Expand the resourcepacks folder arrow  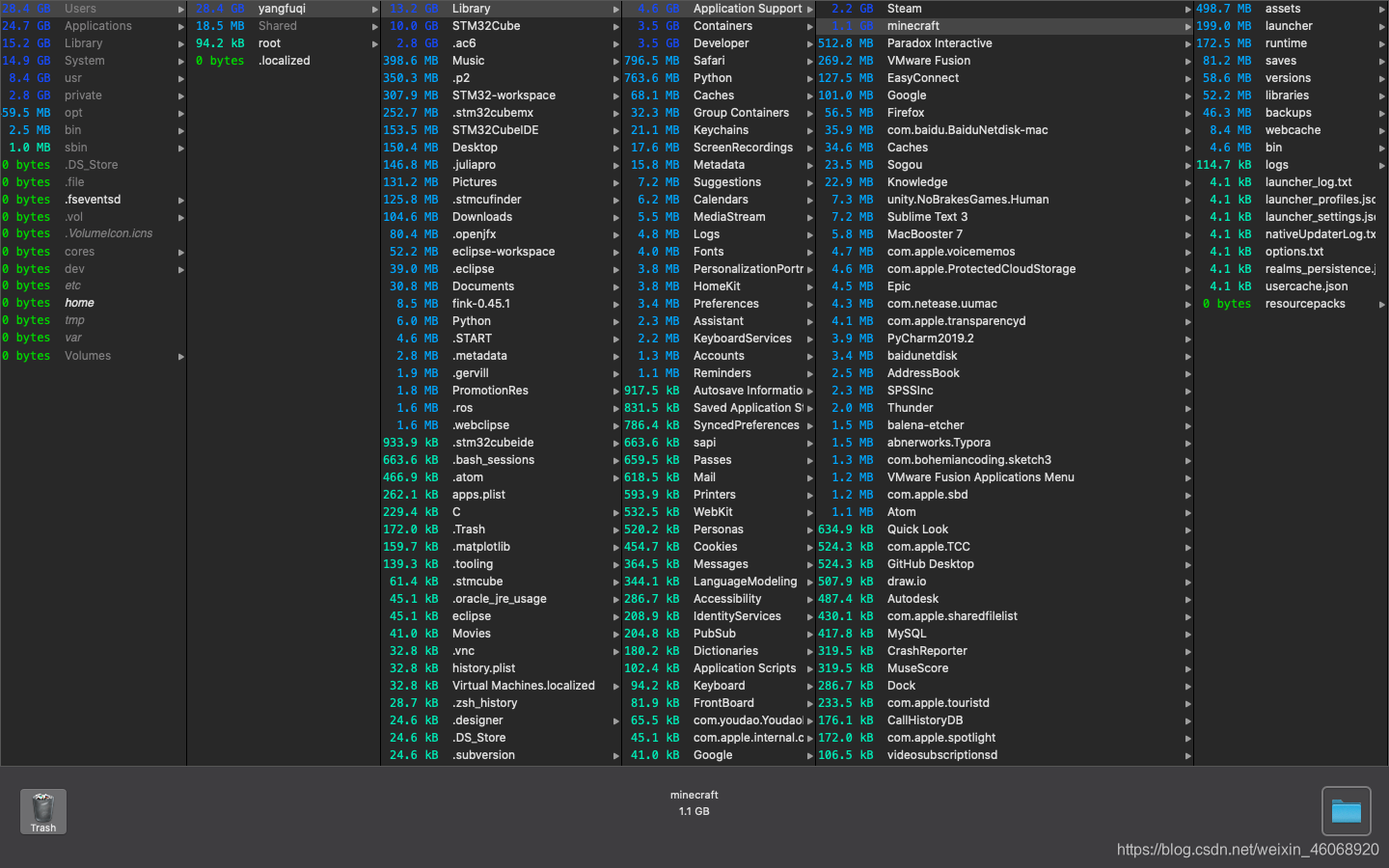point(1382,304)
